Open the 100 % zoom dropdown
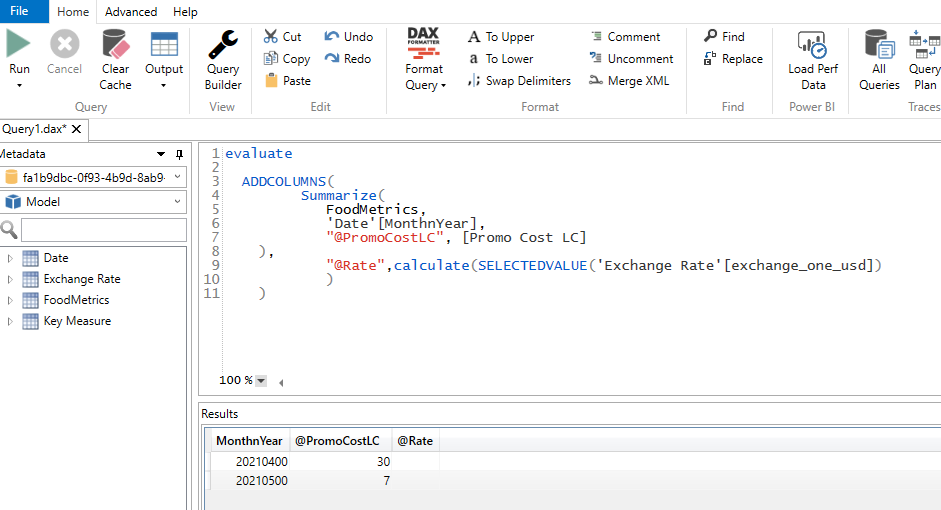 tap(261, 380)
